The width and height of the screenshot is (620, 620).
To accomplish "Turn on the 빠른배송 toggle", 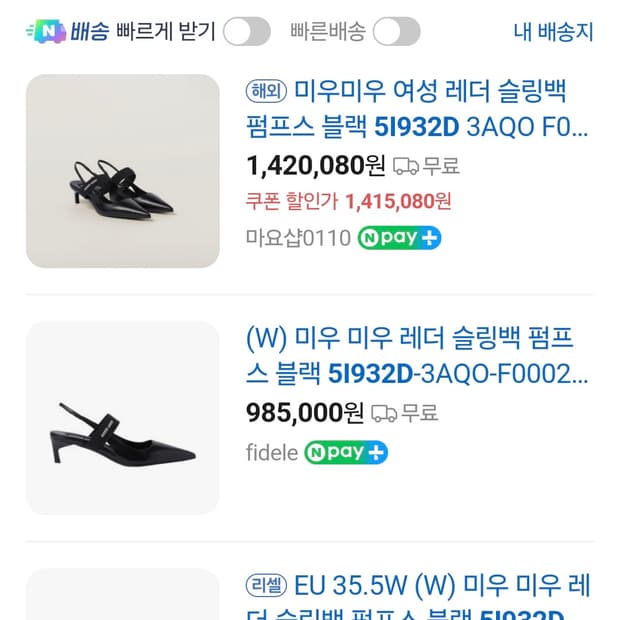I will [x=396, y=32].
